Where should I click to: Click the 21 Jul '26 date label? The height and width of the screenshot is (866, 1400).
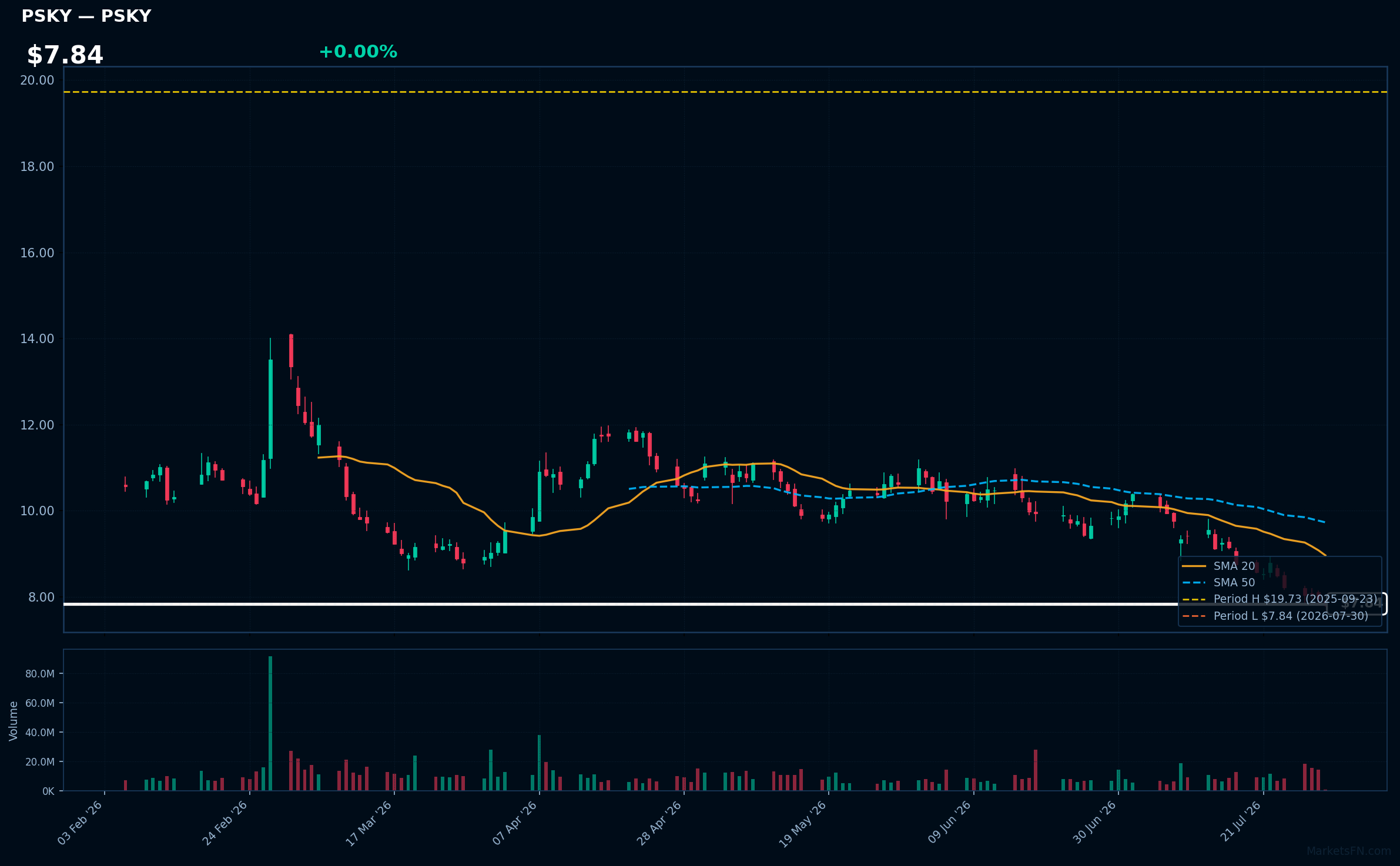(1241, 821)
